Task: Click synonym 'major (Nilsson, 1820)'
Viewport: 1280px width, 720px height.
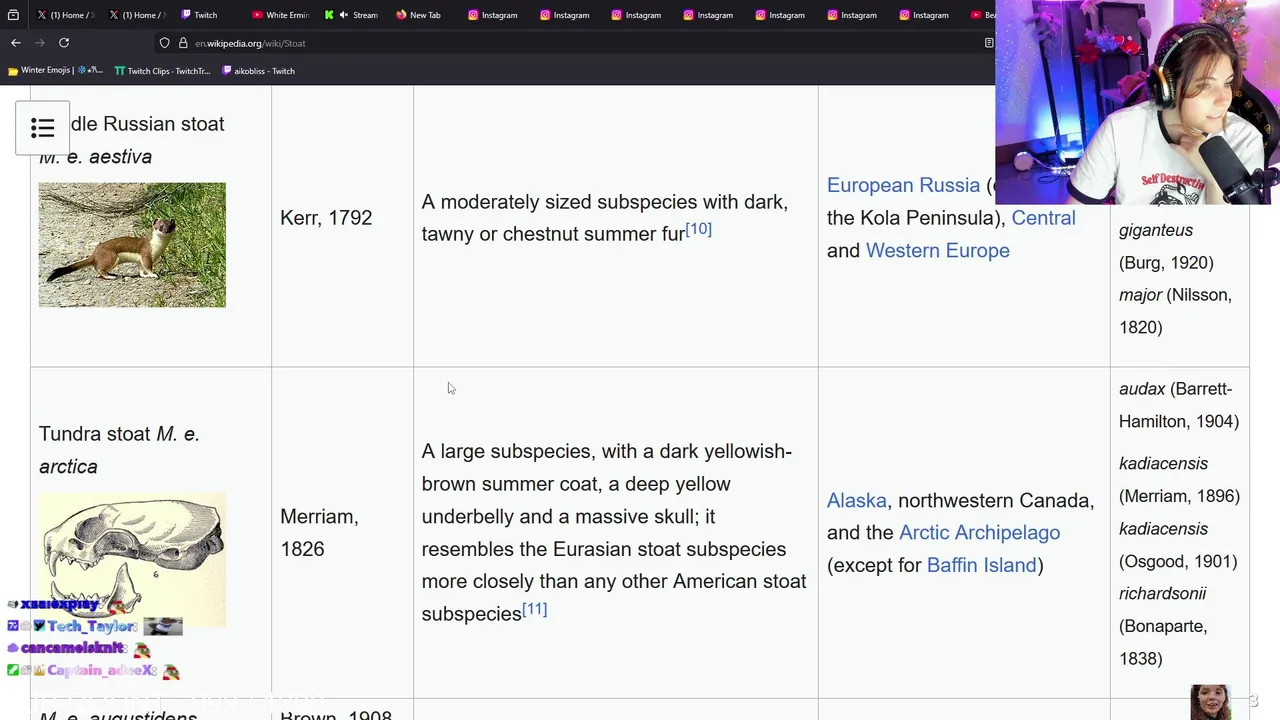Action: [x=1175, y=311]
